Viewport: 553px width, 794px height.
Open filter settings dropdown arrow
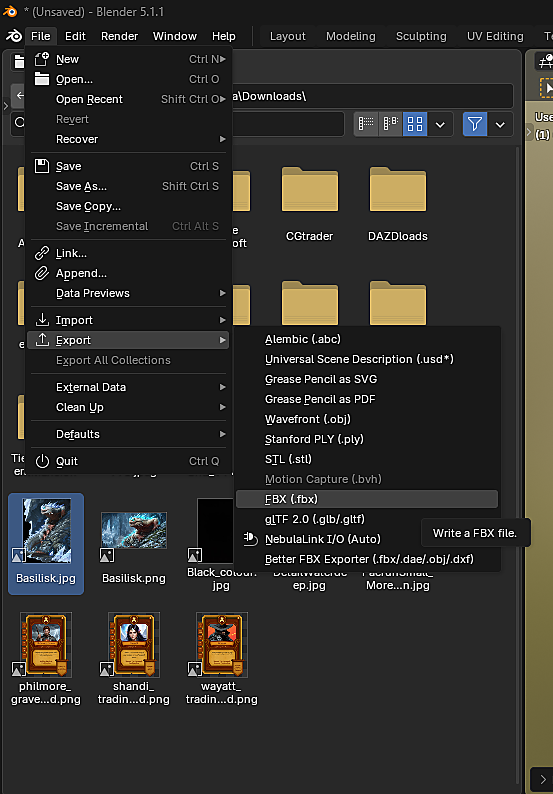pos(500,125)
